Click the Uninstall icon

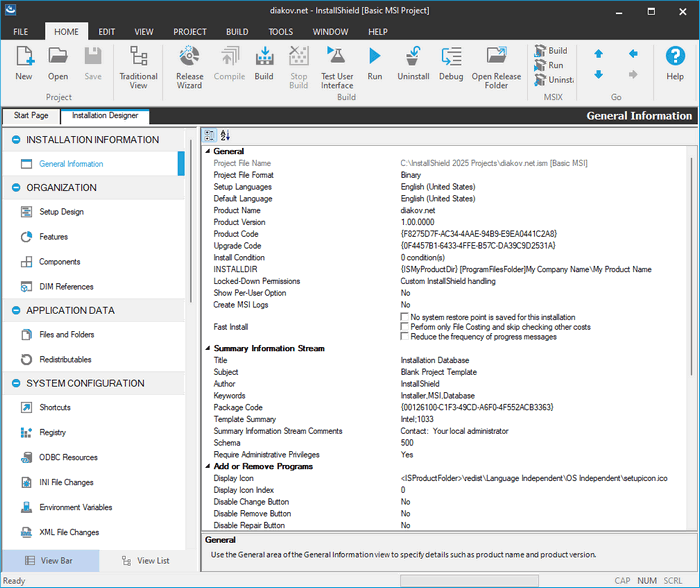coord(413,62)
